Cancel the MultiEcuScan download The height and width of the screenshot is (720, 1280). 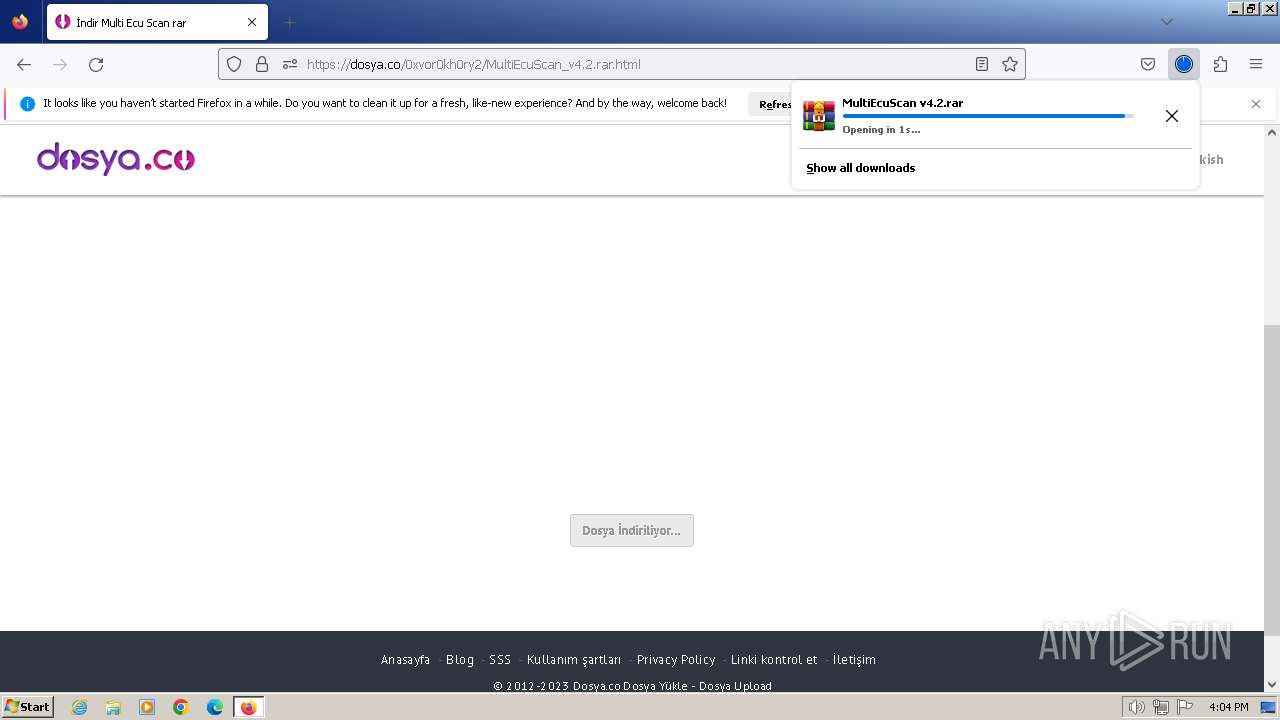click(x=1172, y=116)
